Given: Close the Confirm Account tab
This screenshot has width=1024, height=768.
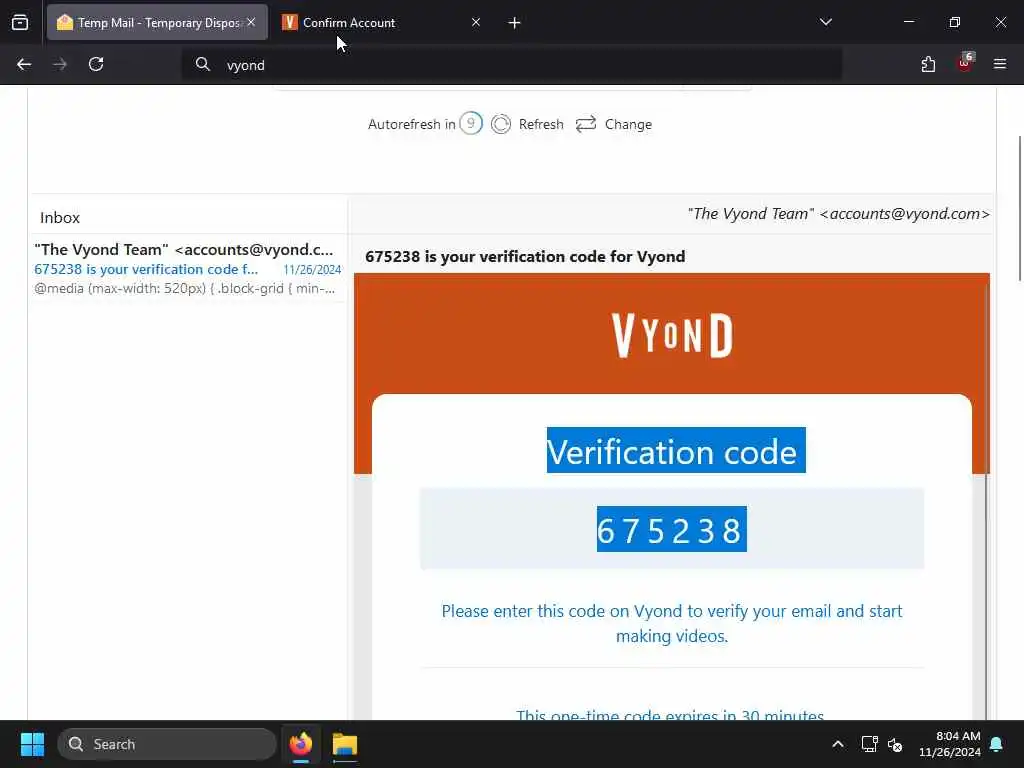Looking at the screenshot, I should click(x=476, y=22).
